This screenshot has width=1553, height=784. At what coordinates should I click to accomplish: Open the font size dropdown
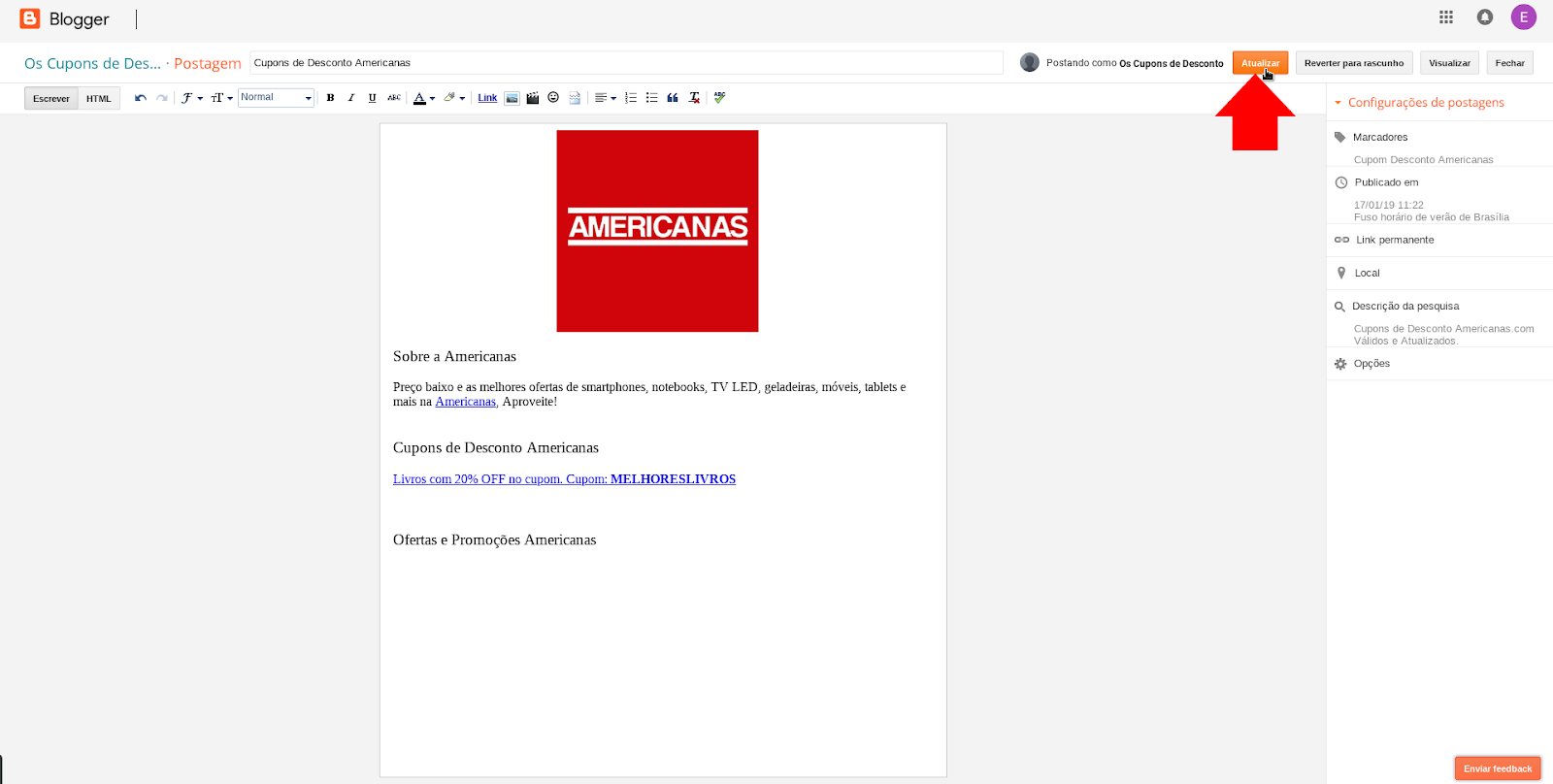pos(221,98)
